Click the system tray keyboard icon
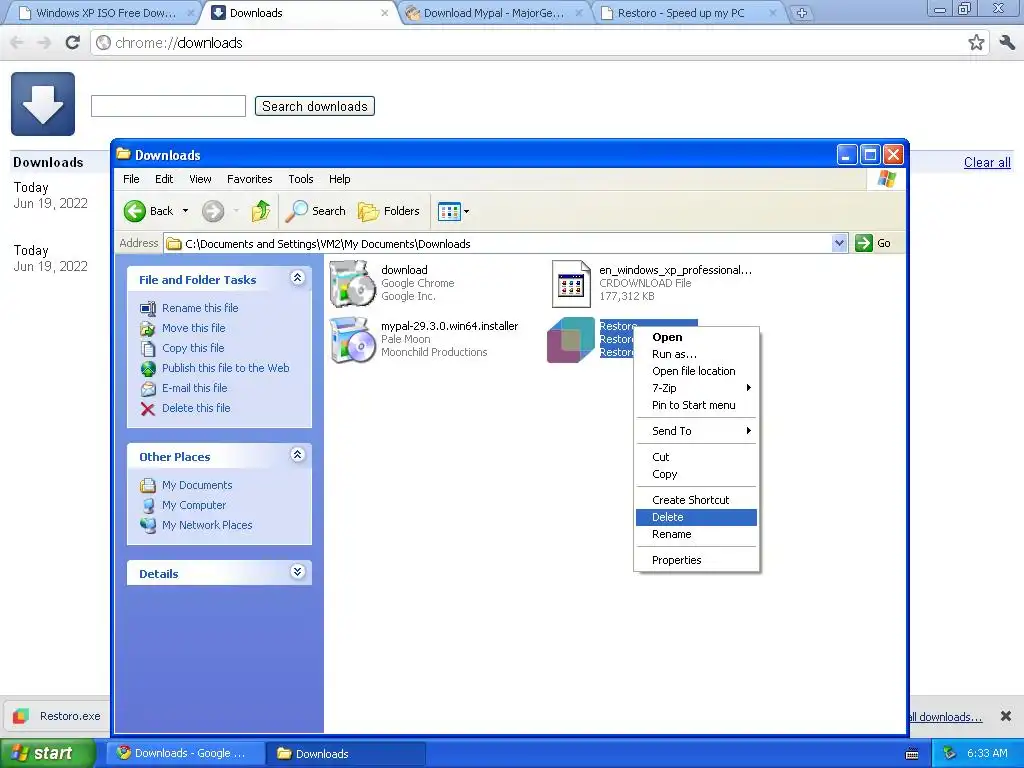The height and width of the screenshot is (768, 1024). (x=912, y=754)
